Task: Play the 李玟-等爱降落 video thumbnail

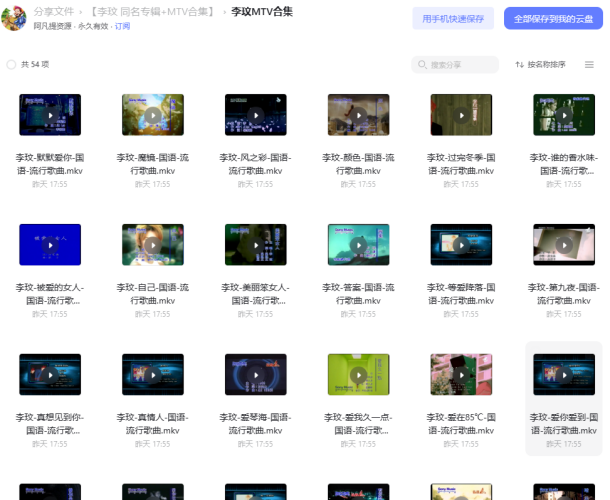Action: 461,245
